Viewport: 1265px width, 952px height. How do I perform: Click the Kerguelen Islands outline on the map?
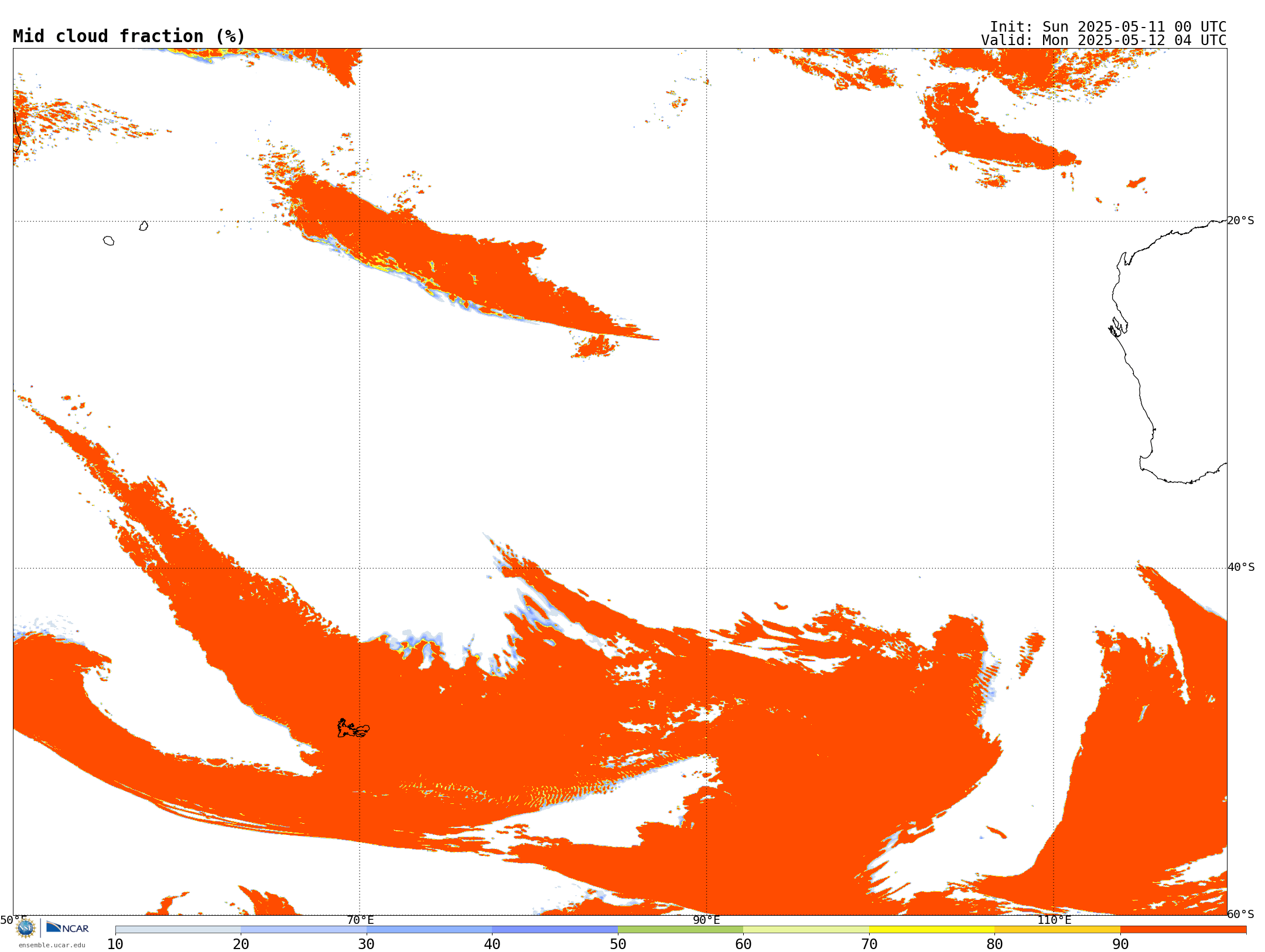pos(353,728)
